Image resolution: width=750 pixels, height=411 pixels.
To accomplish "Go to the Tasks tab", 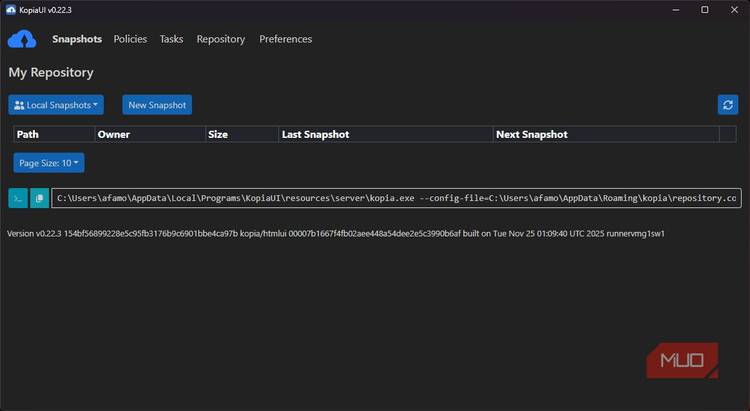I will [x=171, y=39].
